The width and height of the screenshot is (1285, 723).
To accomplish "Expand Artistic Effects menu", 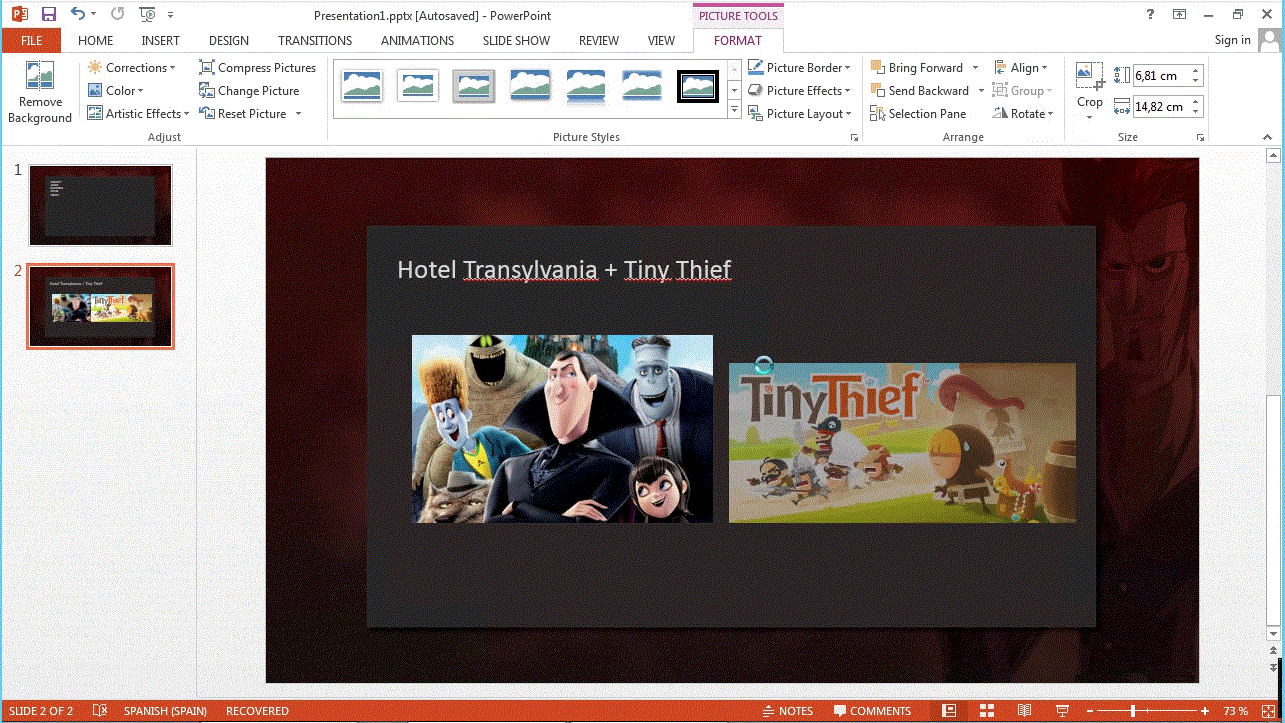I will [138, 114].
